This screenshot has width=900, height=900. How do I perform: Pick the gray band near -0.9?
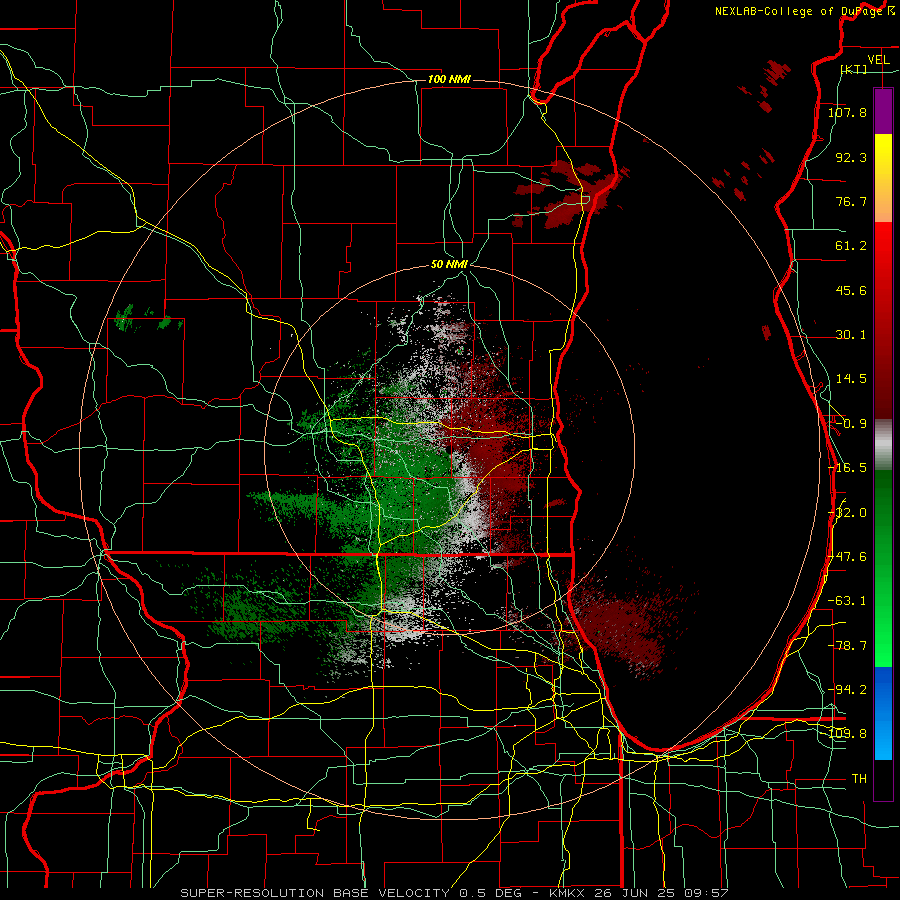point(883,444)
